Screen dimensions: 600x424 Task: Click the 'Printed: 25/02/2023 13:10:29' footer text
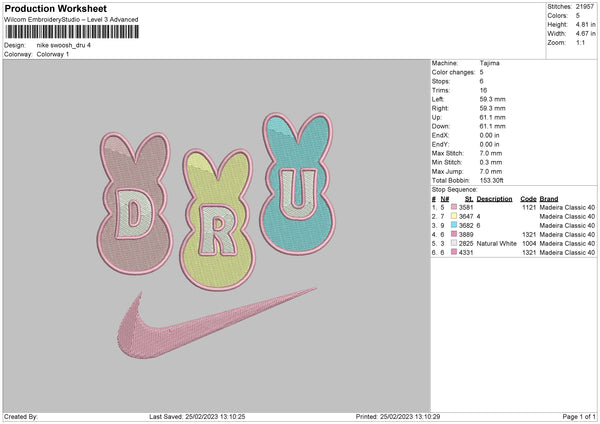(x=398, y=417)
